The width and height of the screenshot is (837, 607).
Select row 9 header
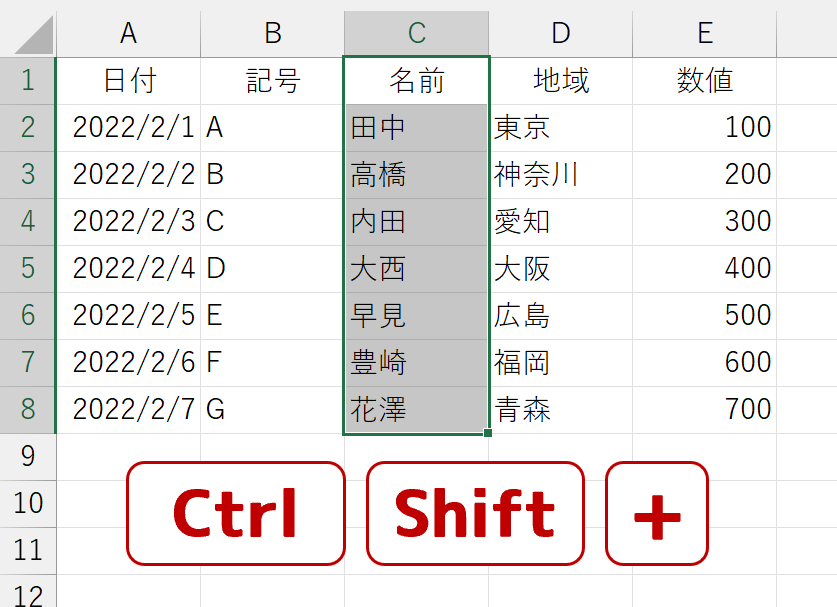[28, 456]
